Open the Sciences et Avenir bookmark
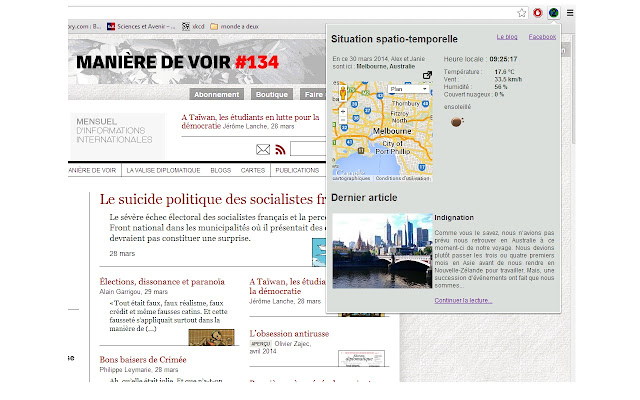The width and height of the screenshot is (640, 400). pos(141,27)
